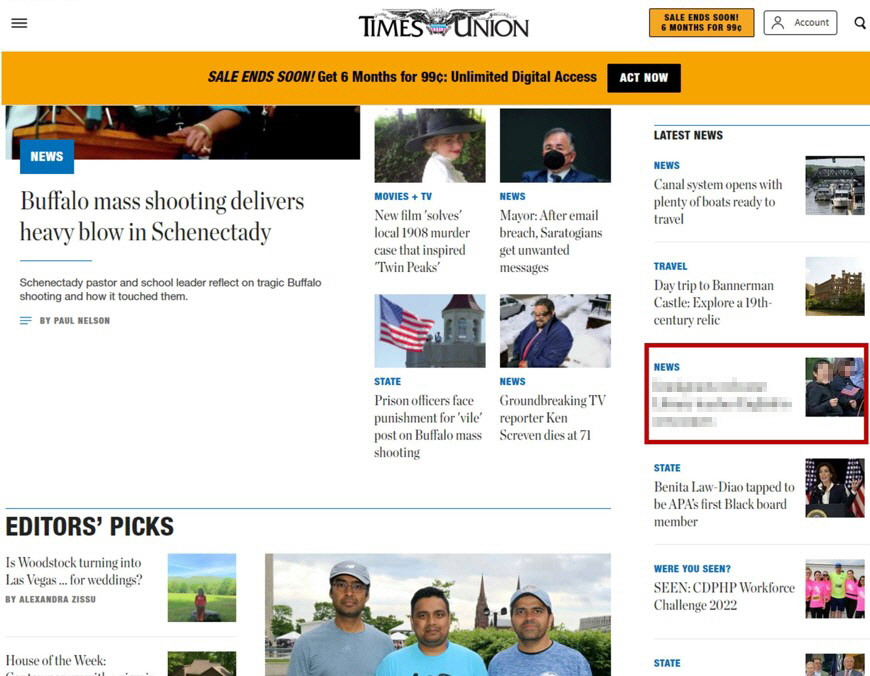This screenshot has width=870, height=676.
Task: Click NEWS label above Mayor article
Action: (x=512, y=196)
